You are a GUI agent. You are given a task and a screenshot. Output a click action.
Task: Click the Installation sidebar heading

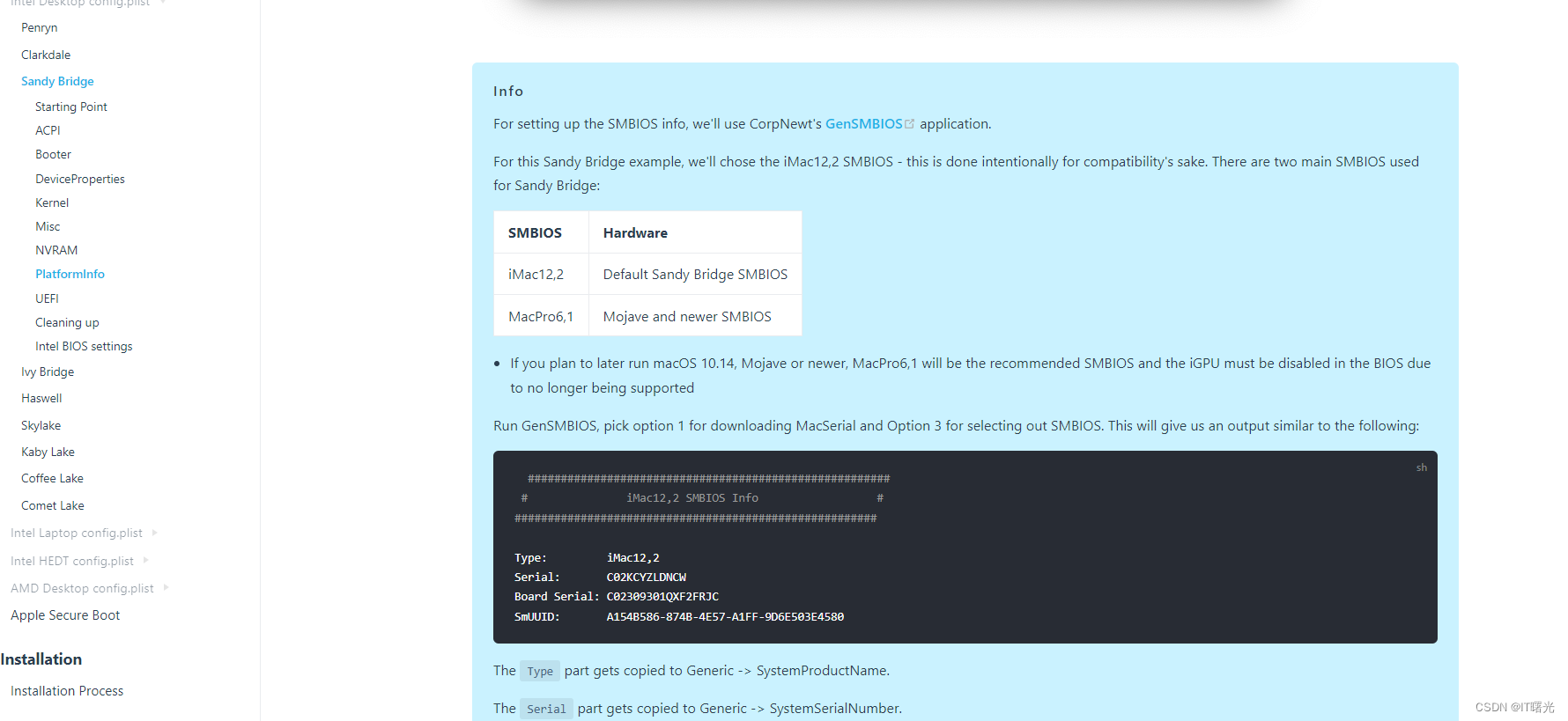(41, 659)
